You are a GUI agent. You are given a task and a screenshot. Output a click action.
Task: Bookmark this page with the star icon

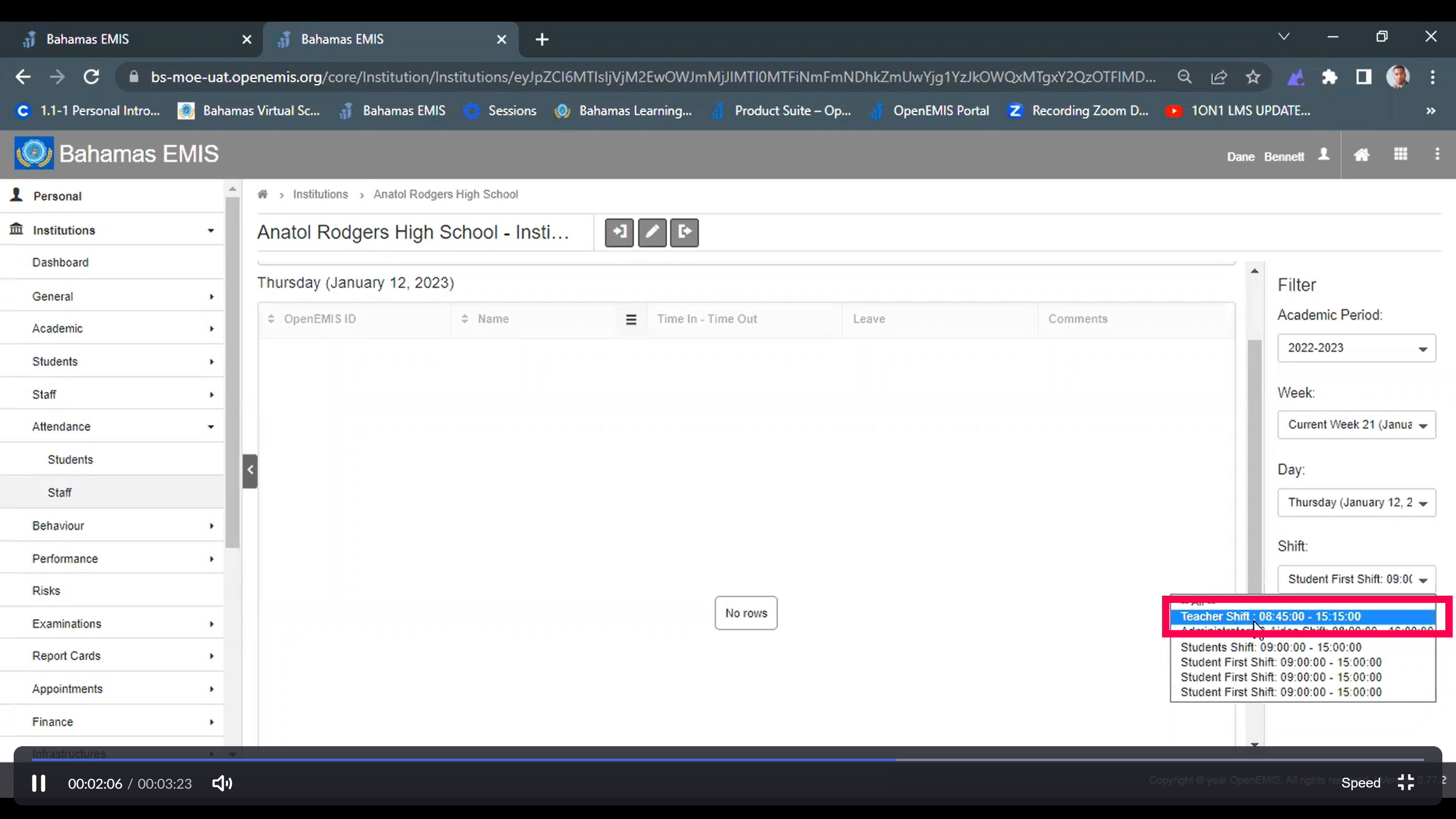[x=1253, y=77]
